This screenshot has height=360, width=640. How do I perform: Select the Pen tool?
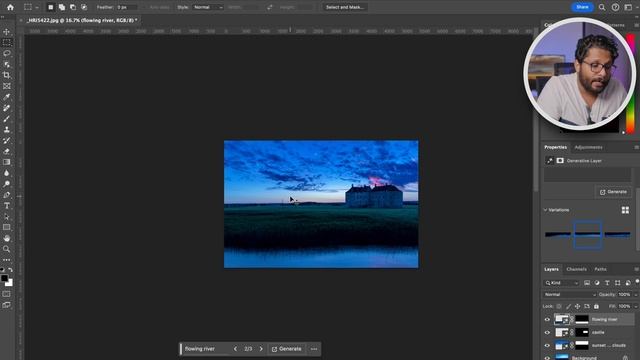(x=7, y=195)
